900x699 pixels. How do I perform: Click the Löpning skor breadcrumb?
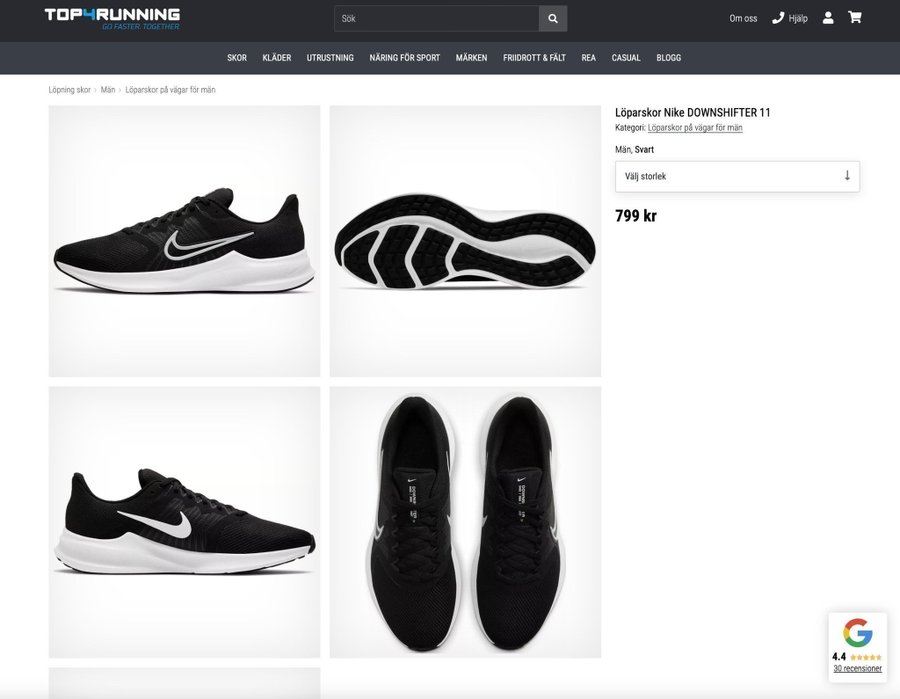(69, 90)
